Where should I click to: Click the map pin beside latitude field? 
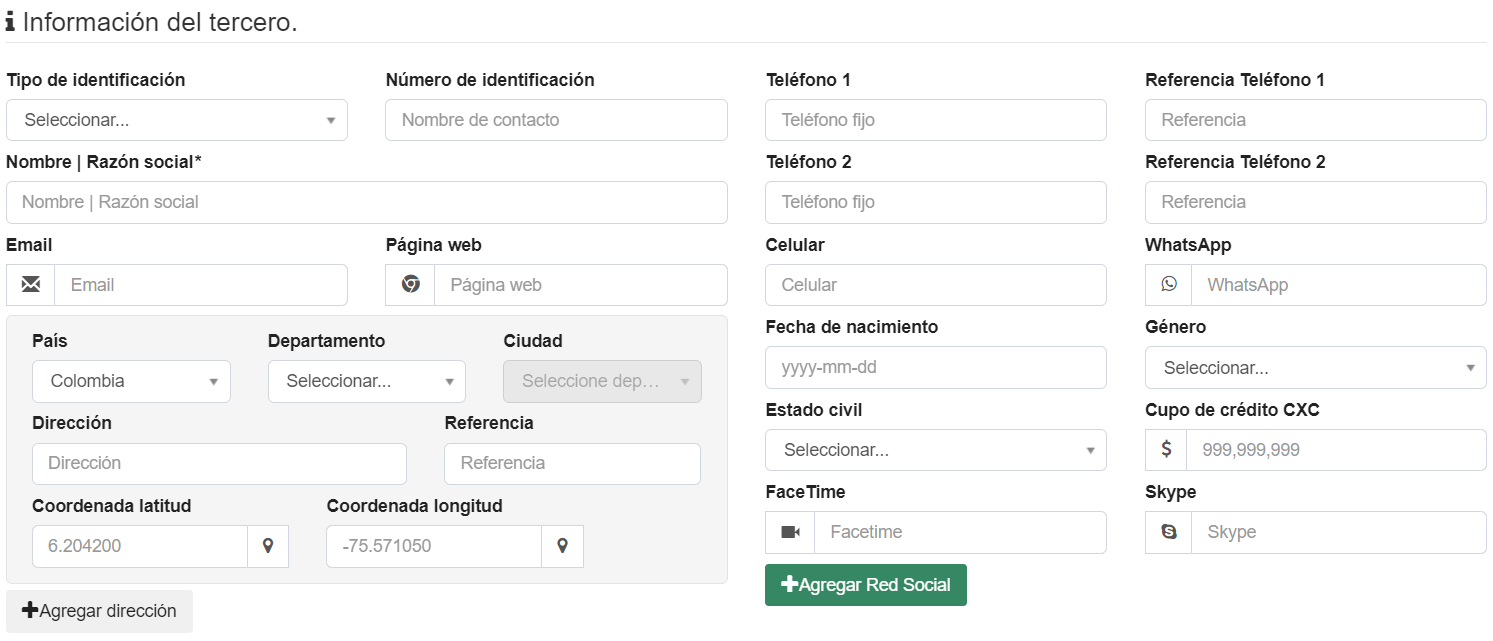click(x=268, y=546)
